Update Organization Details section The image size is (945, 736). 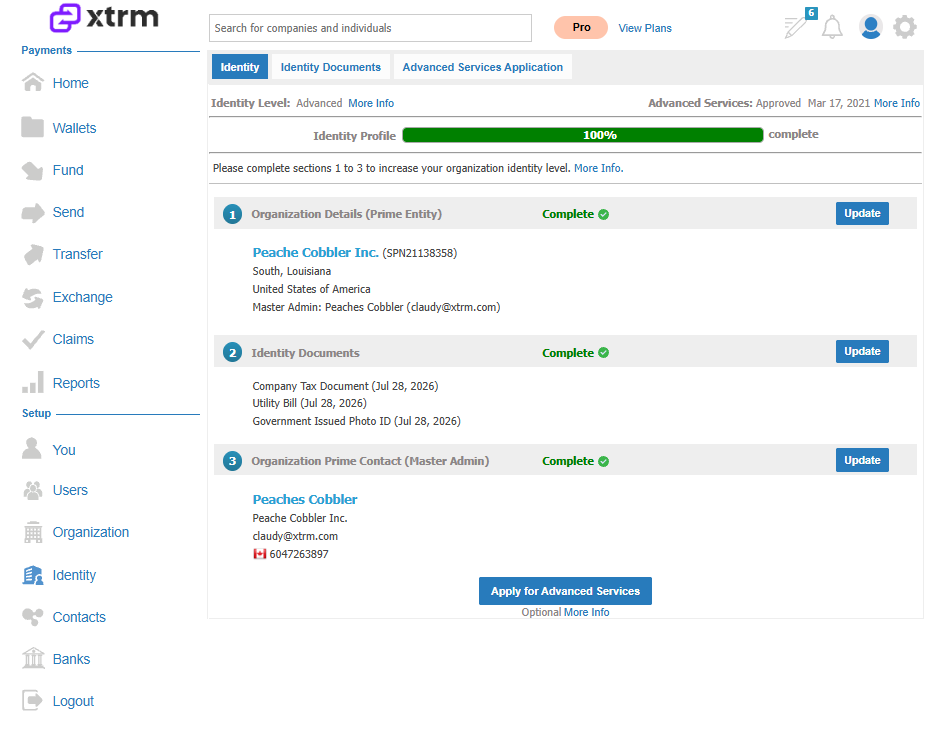click(x=862, y=213)
